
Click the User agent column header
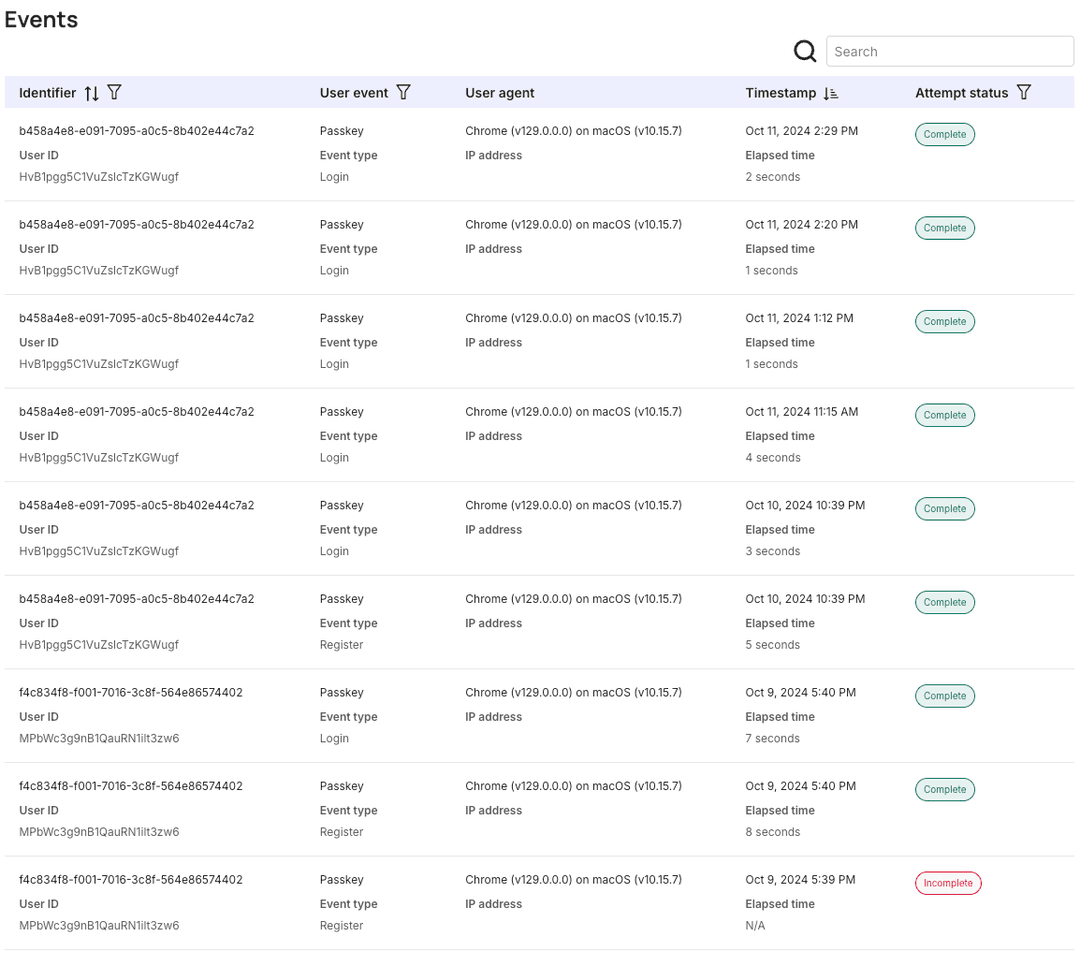(x=499, y=93)
